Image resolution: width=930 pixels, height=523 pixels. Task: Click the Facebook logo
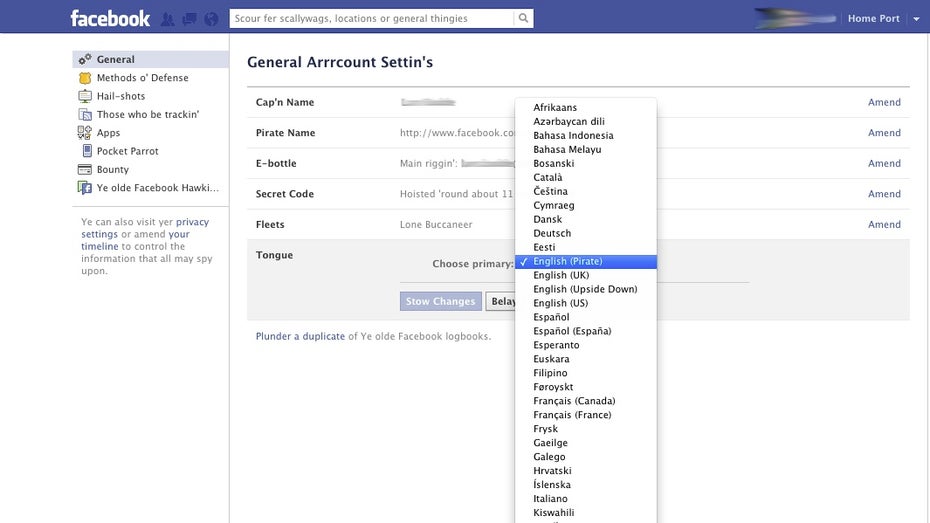point(110,18)
